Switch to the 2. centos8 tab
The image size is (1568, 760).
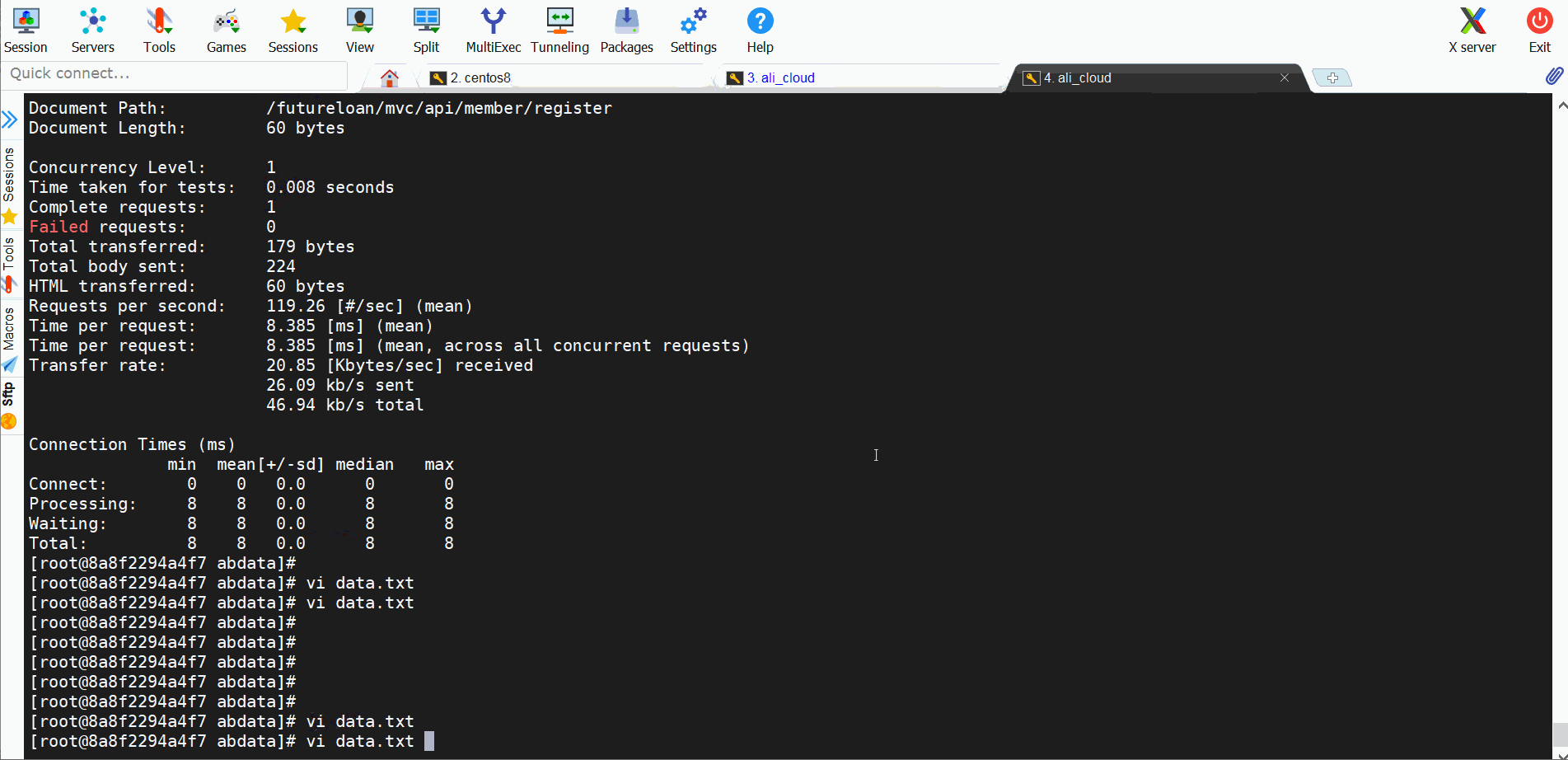click(x=569, y=77)
